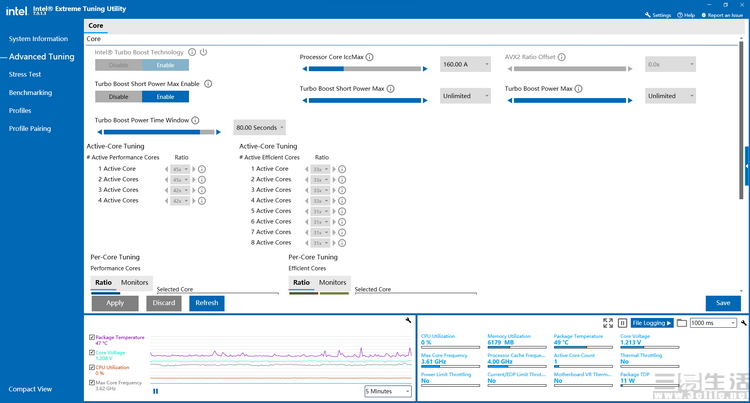
Task: Uncheck the Package Temperature graph checkbox
Action: 93,338
